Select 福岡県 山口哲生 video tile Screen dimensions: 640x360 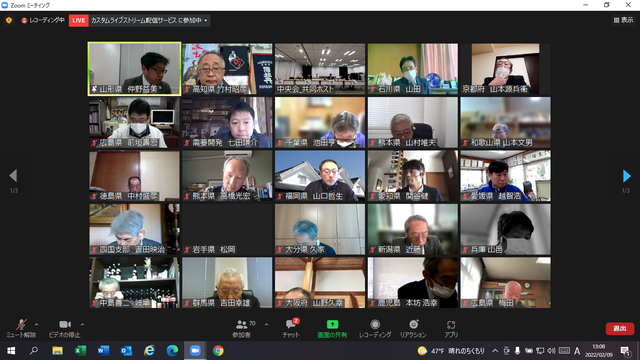[320, 176]
